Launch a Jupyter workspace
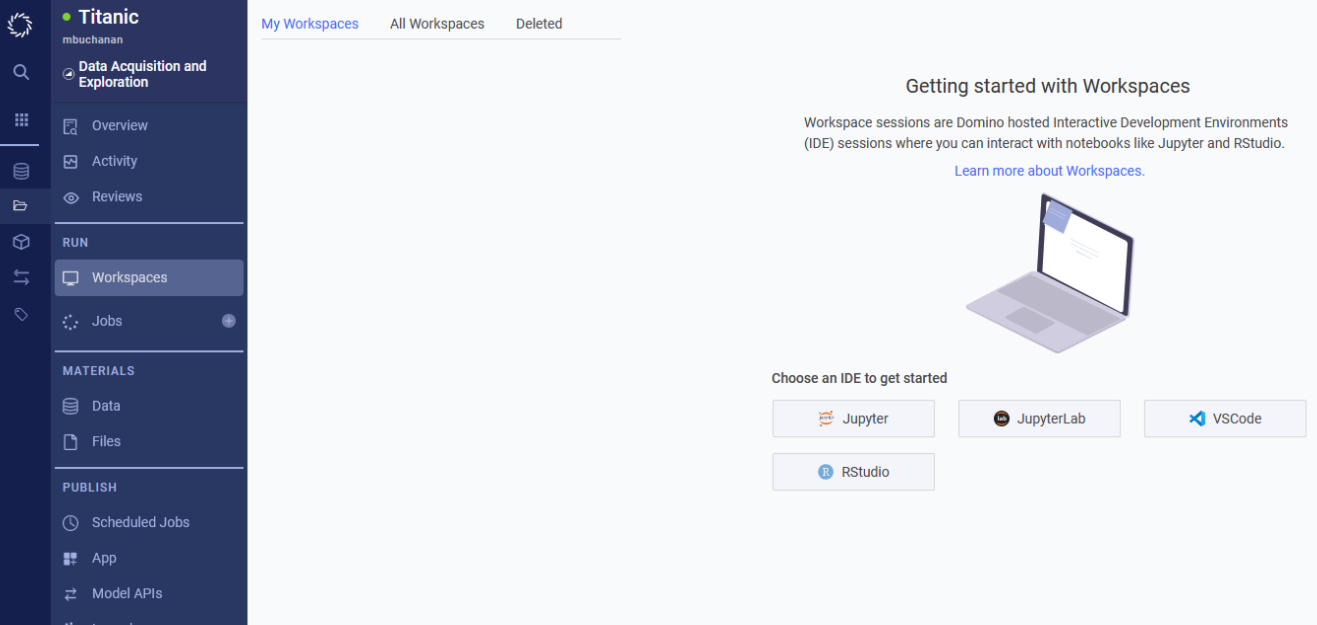1317x625 pixels. click(853, 419)
